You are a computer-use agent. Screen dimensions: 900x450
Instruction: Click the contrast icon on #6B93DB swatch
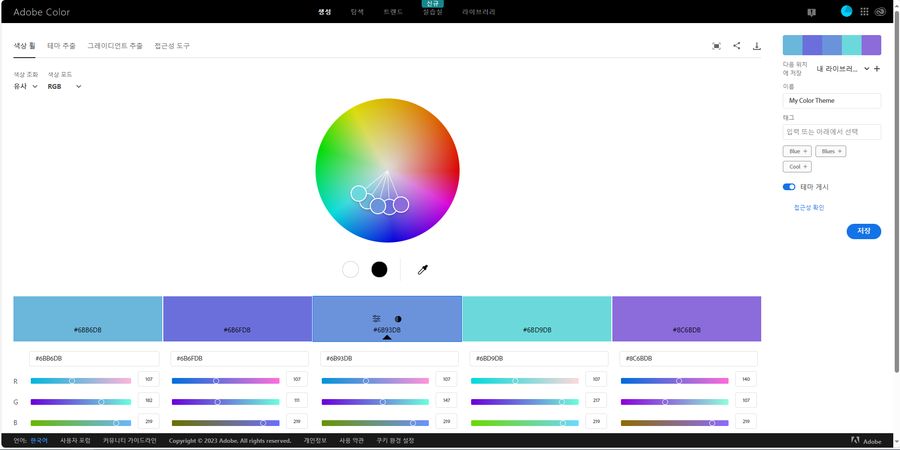tap(398, 319)
